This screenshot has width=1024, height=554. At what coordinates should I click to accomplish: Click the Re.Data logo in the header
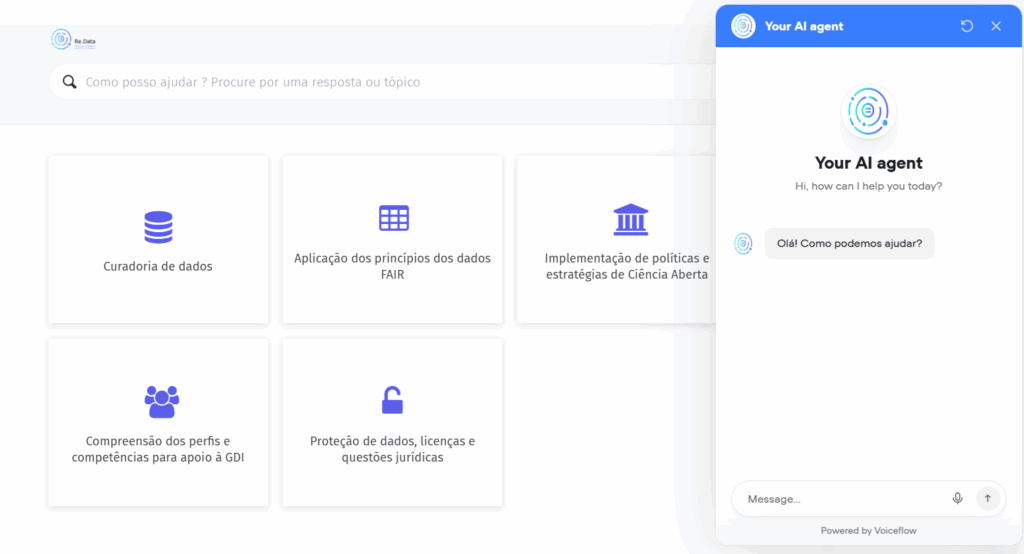click(x=73, y=41)
